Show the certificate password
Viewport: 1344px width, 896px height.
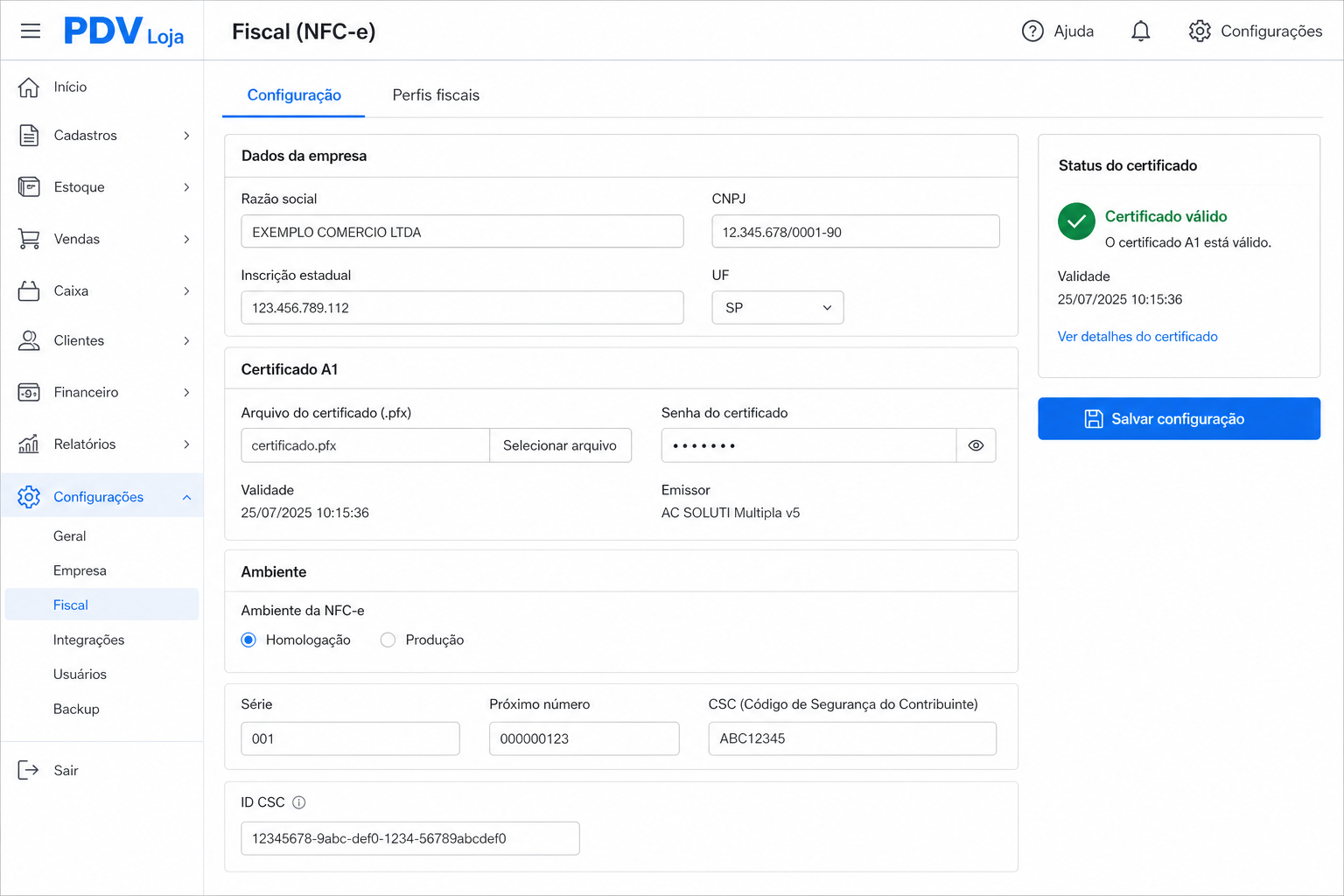pyautogui.click(x=976, y=445)
